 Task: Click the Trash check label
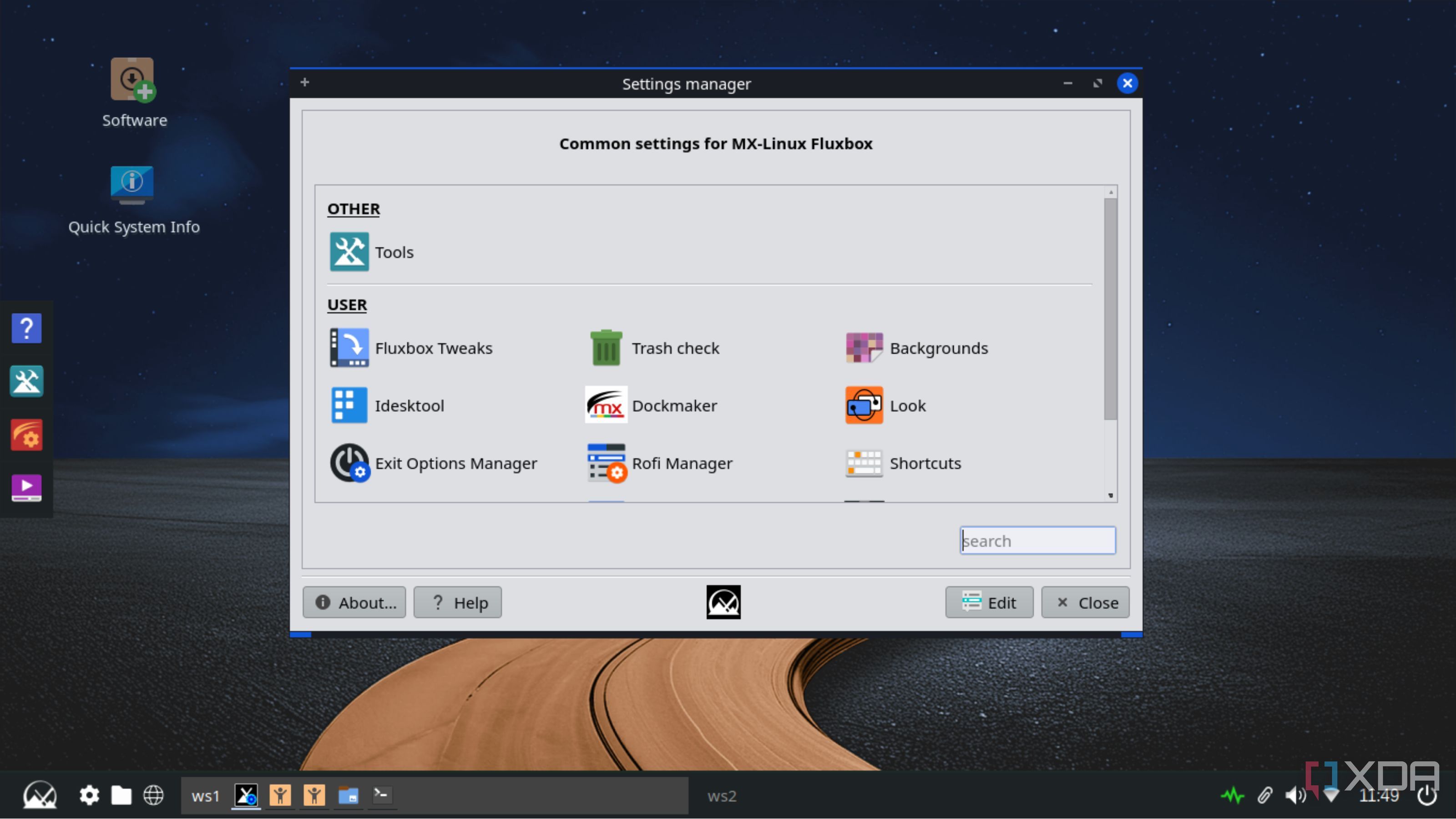(675, 348)
